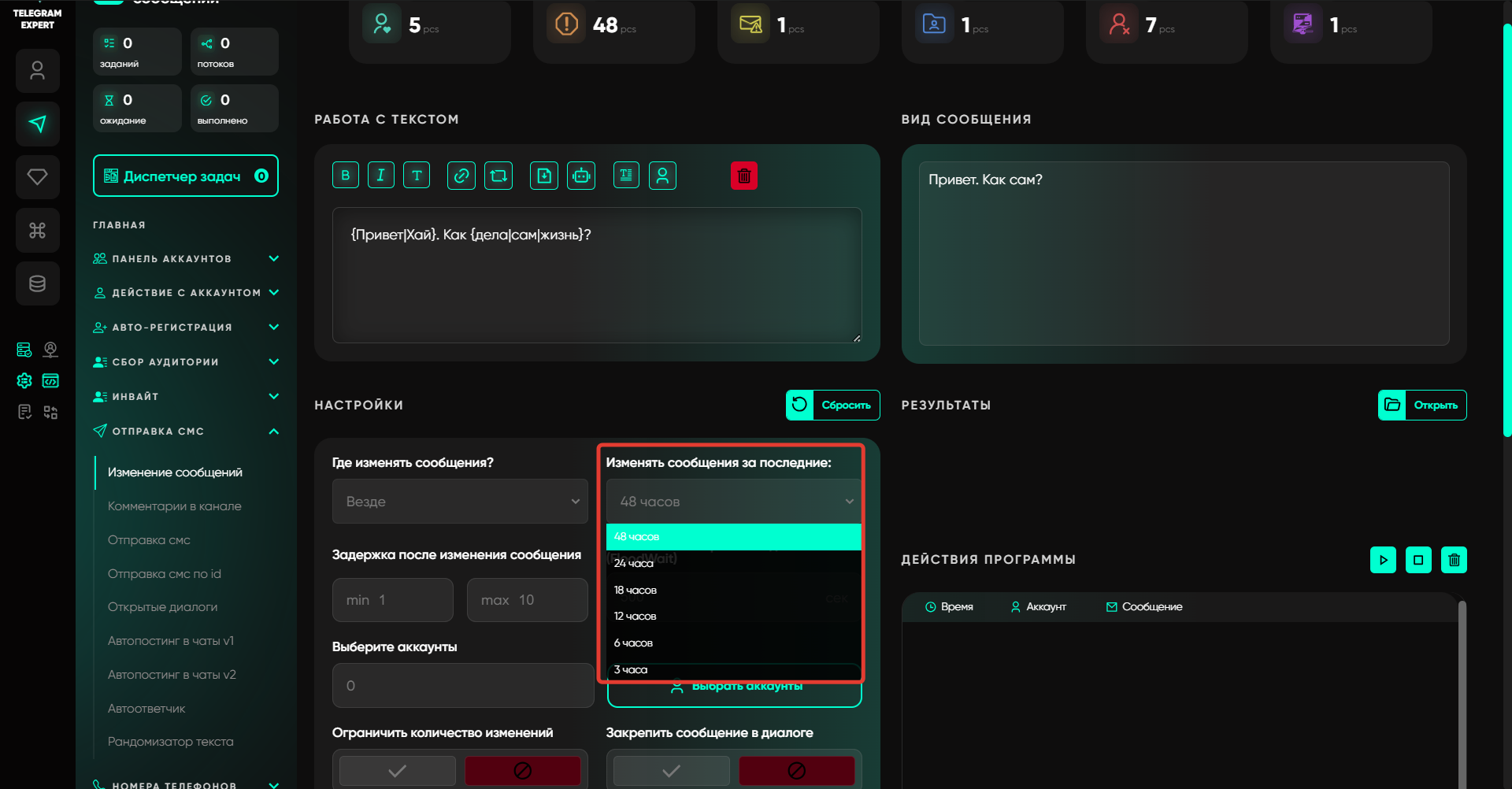The width and height of the screenshot is (1512, 789).
Task: Click the paper plane sidebar icon
Action: point(37,124)
